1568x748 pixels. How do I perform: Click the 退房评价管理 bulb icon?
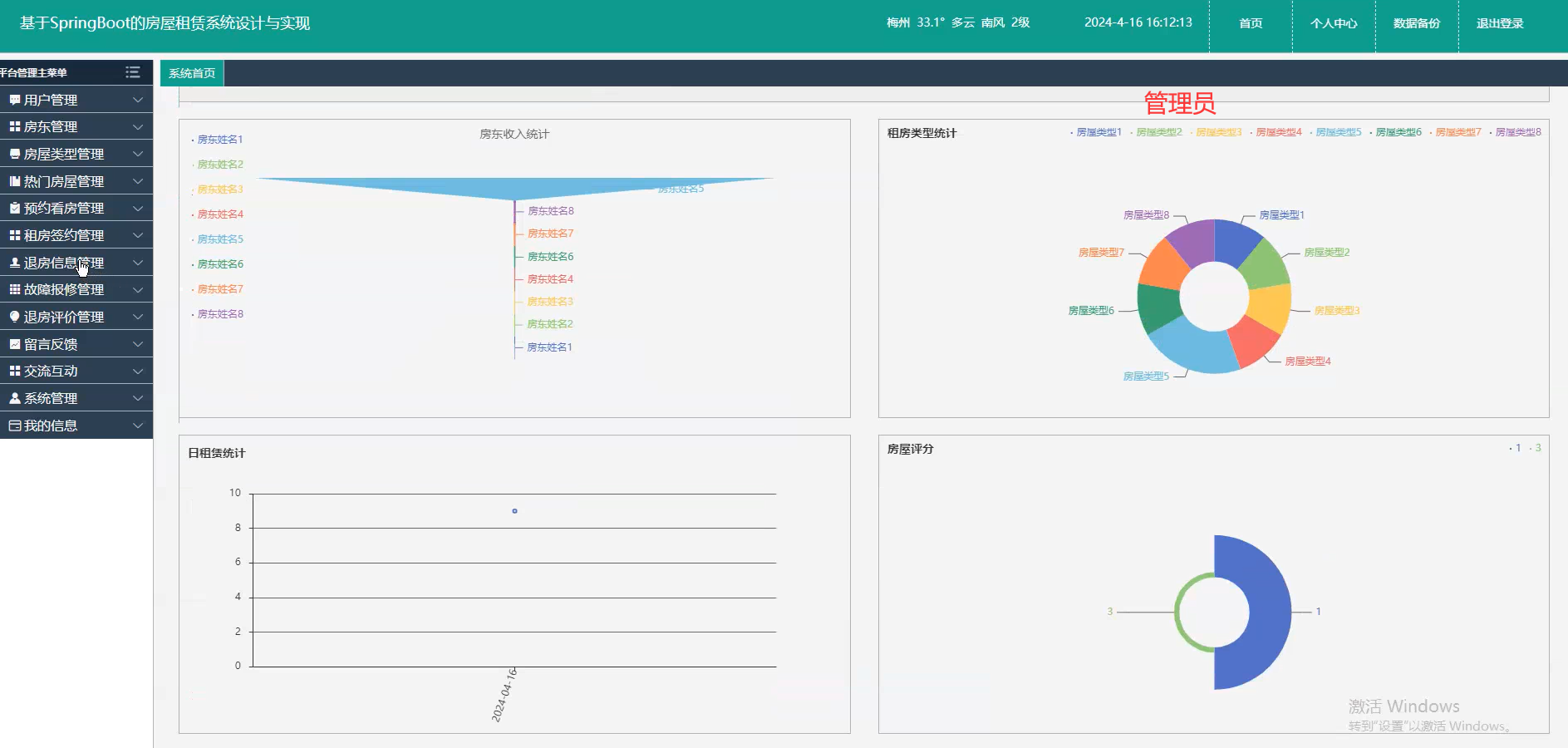click(x=15, y=317)
